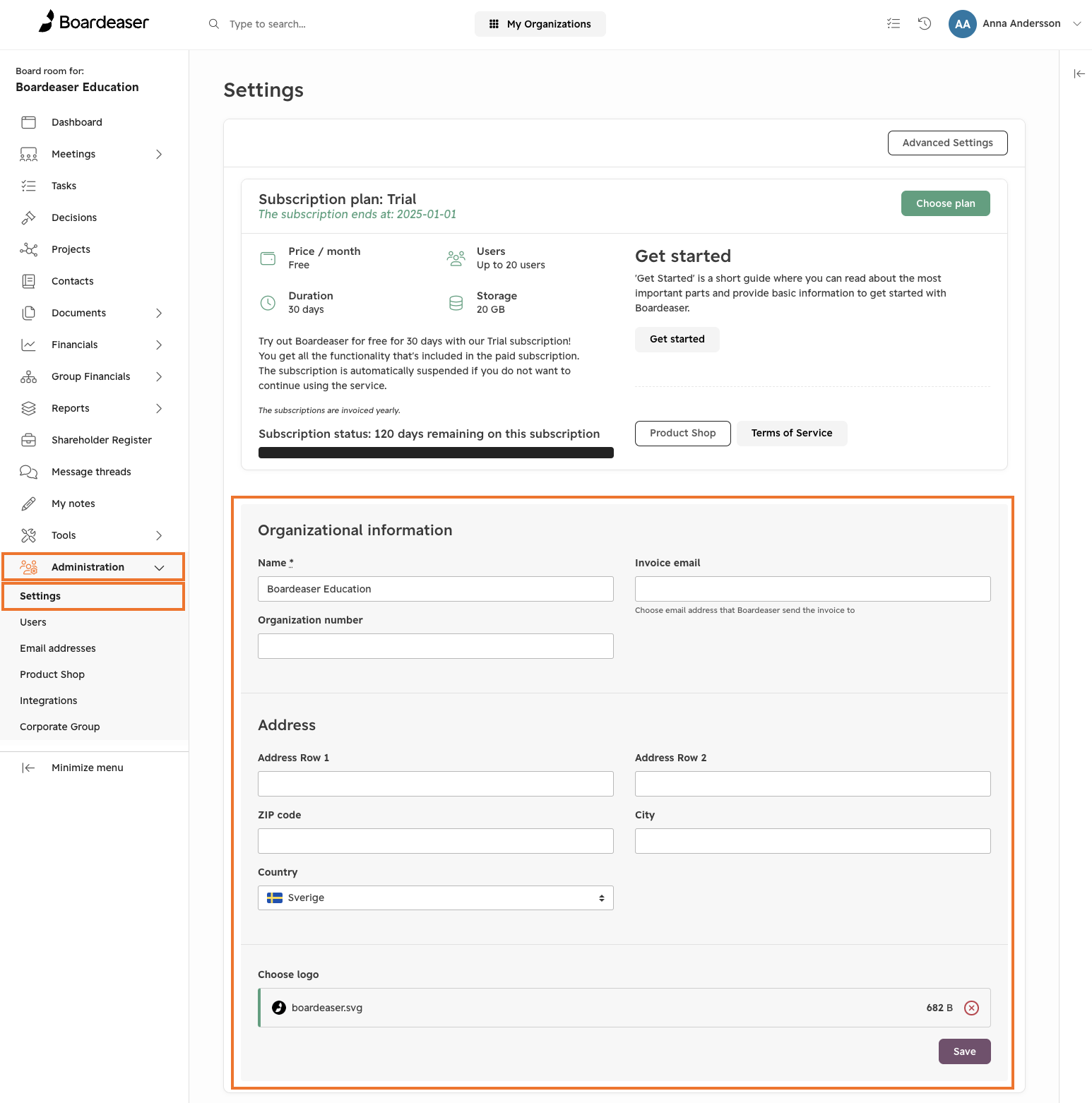Screen dimensions: 1092x1103
Task: Click the My notes pencil icon
Action: click(x=29, y=503)
